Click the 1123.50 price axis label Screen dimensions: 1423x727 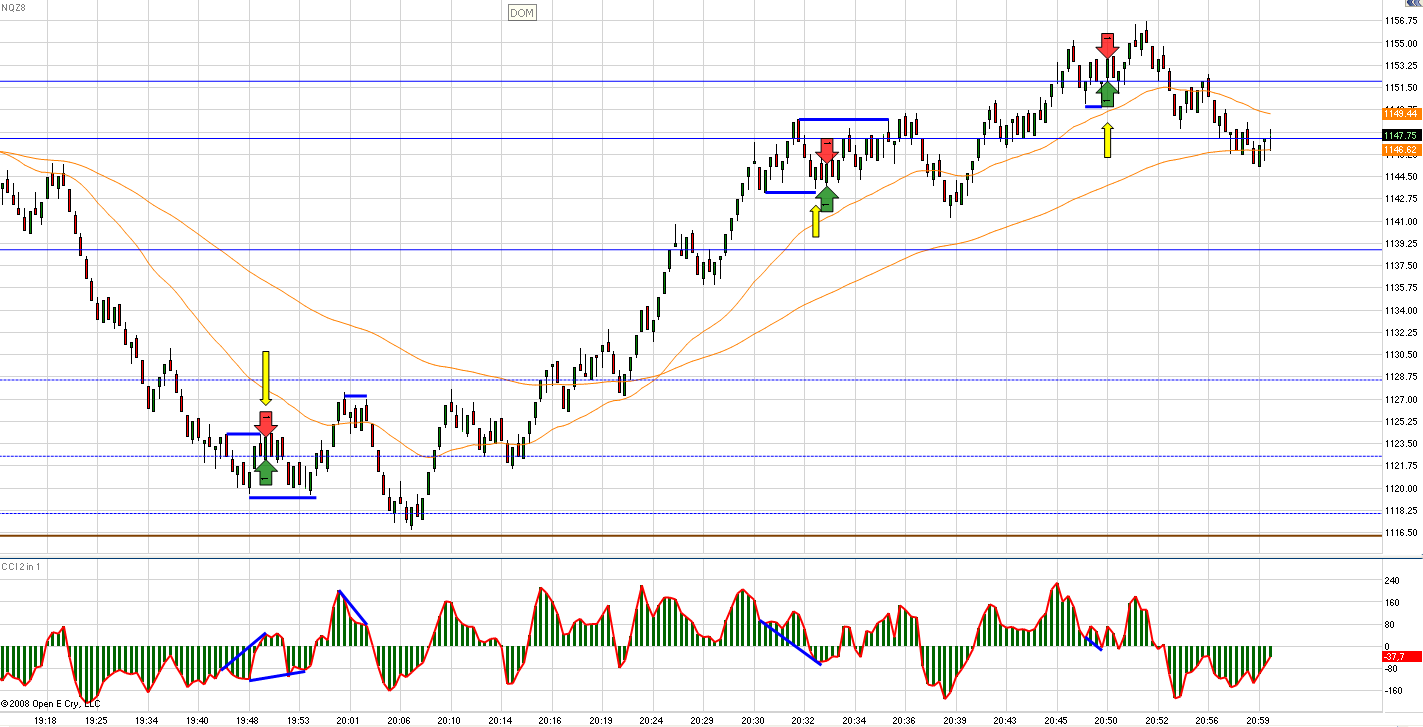(x=1401, y=443)
